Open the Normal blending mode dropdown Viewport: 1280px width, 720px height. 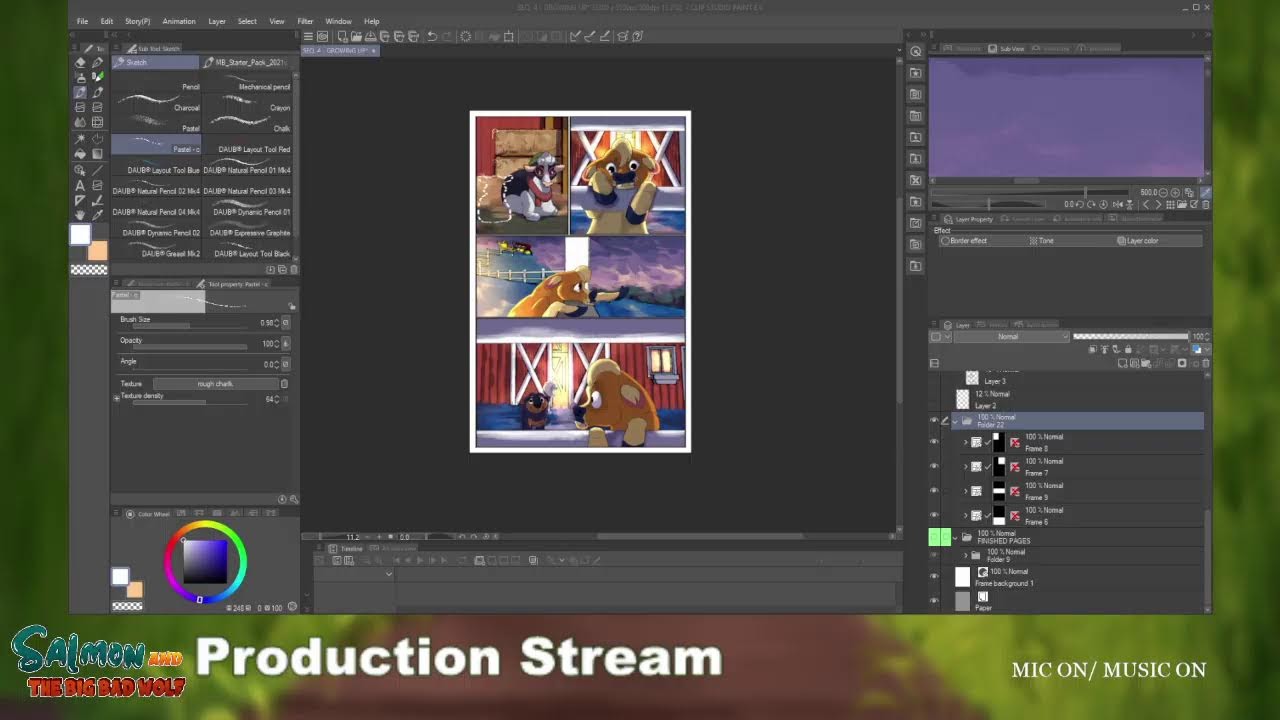[x=1011, y=337]
